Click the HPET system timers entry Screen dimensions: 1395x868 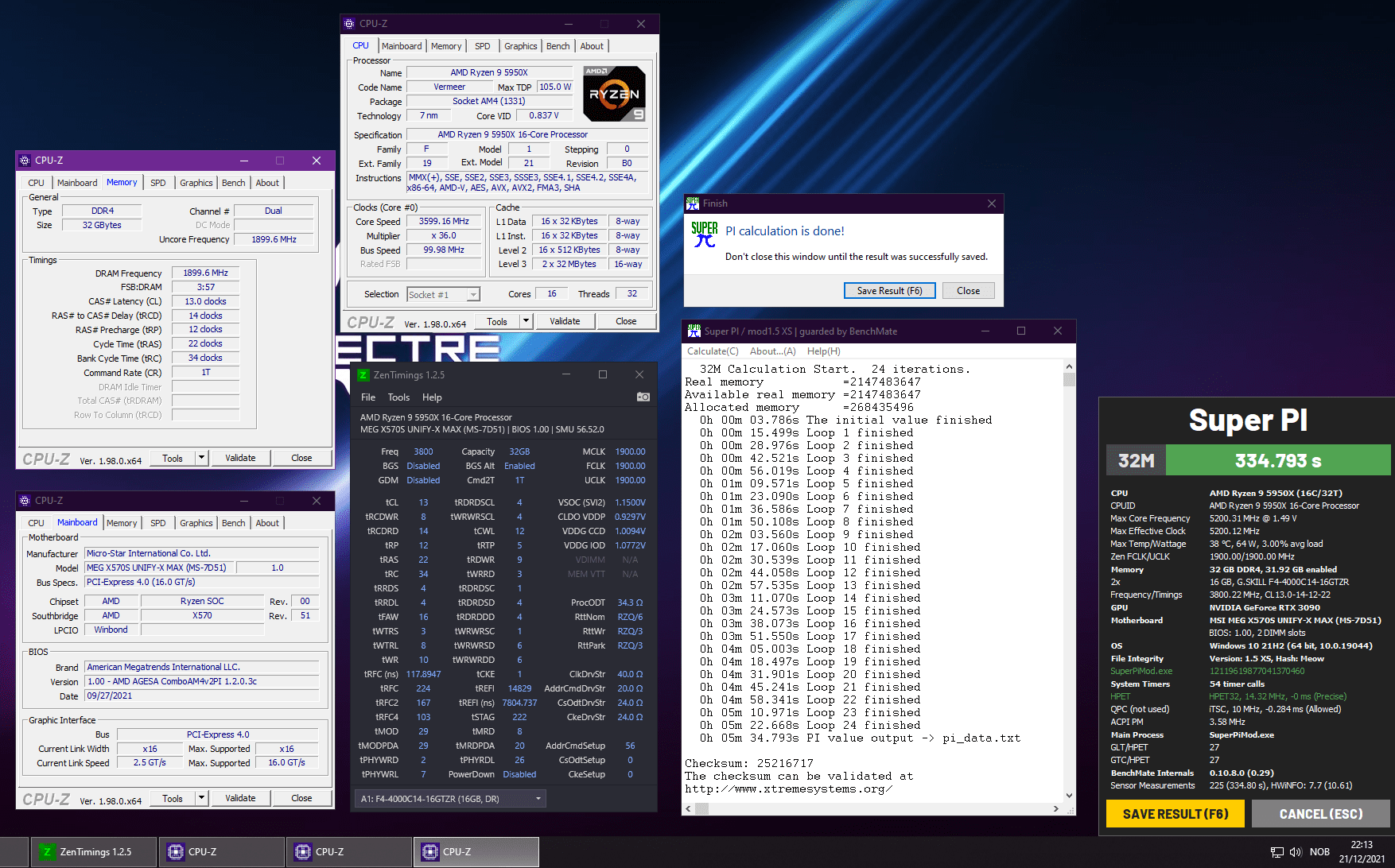[x=1121, y=696]
